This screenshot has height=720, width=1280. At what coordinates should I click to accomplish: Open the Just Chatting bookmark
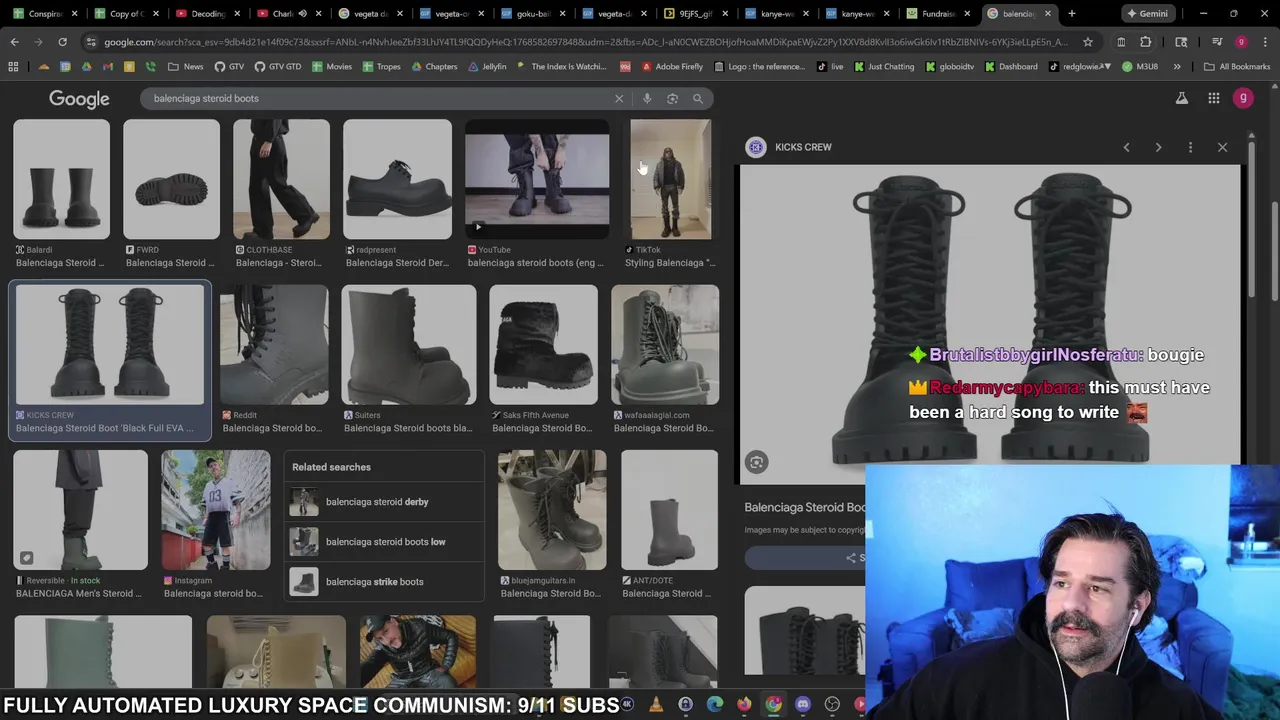point(884,67)
